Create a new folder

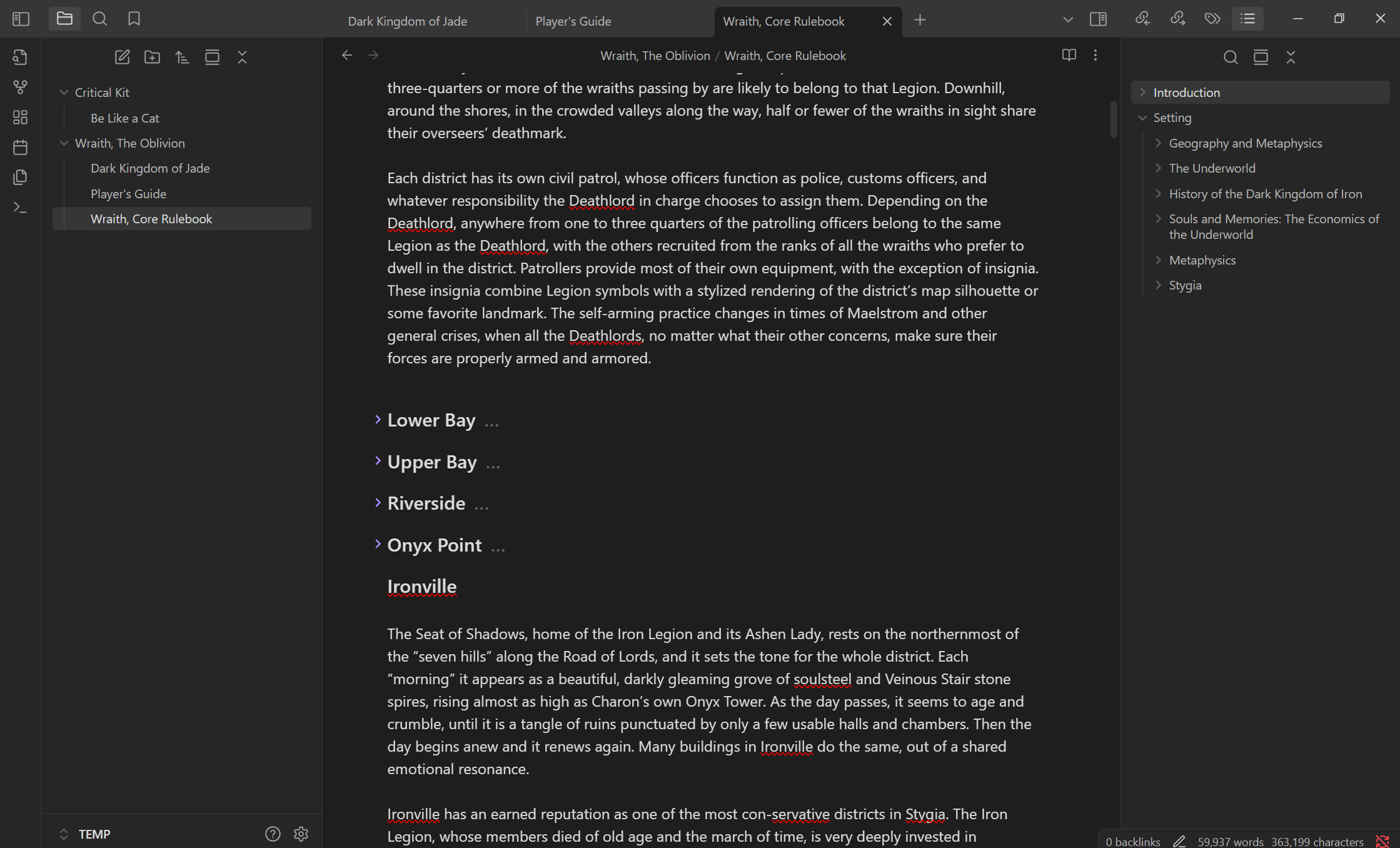[x=152, y=58]
